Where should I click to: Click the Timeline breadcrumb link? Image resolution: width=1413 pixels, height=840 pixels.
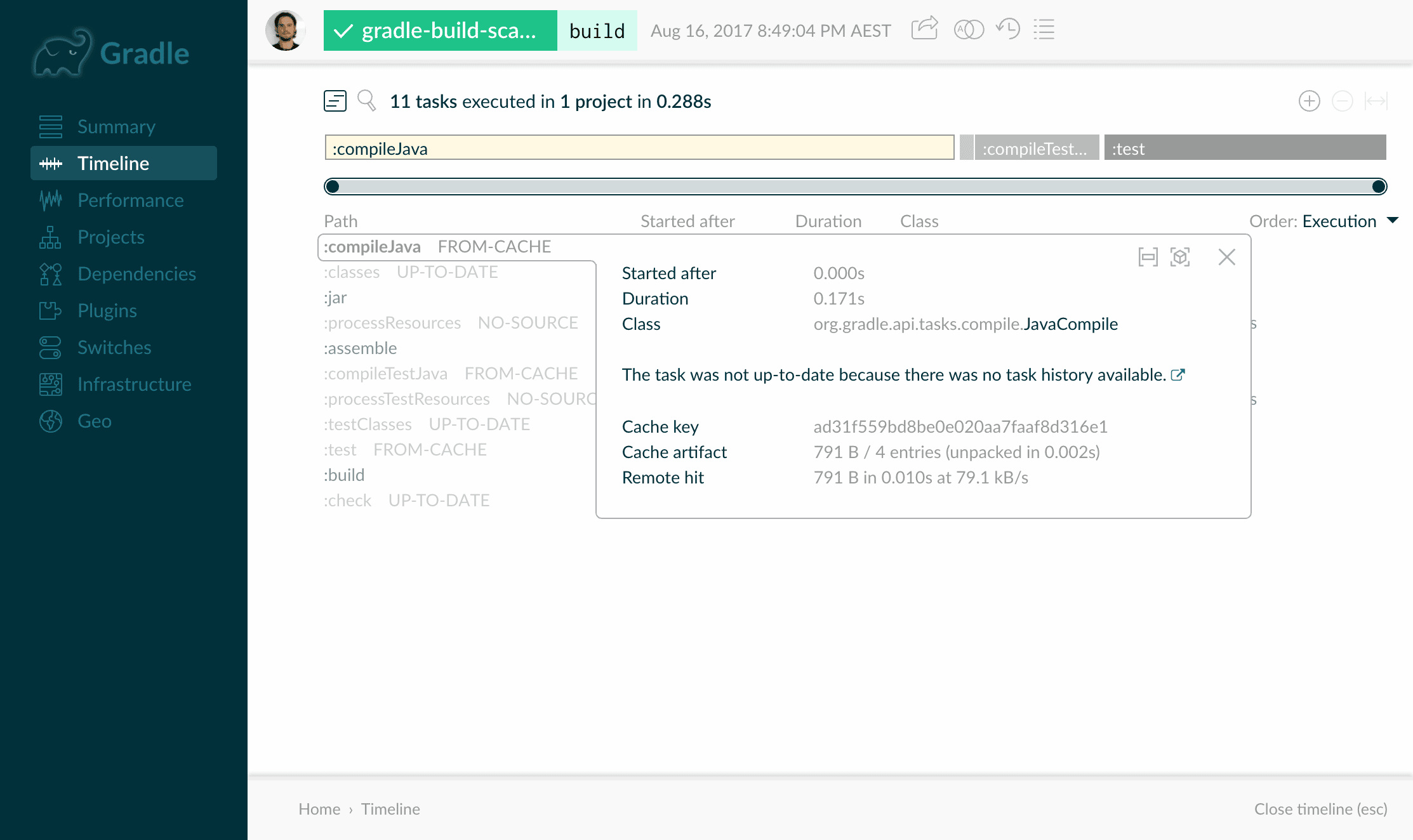click(390, 809)
